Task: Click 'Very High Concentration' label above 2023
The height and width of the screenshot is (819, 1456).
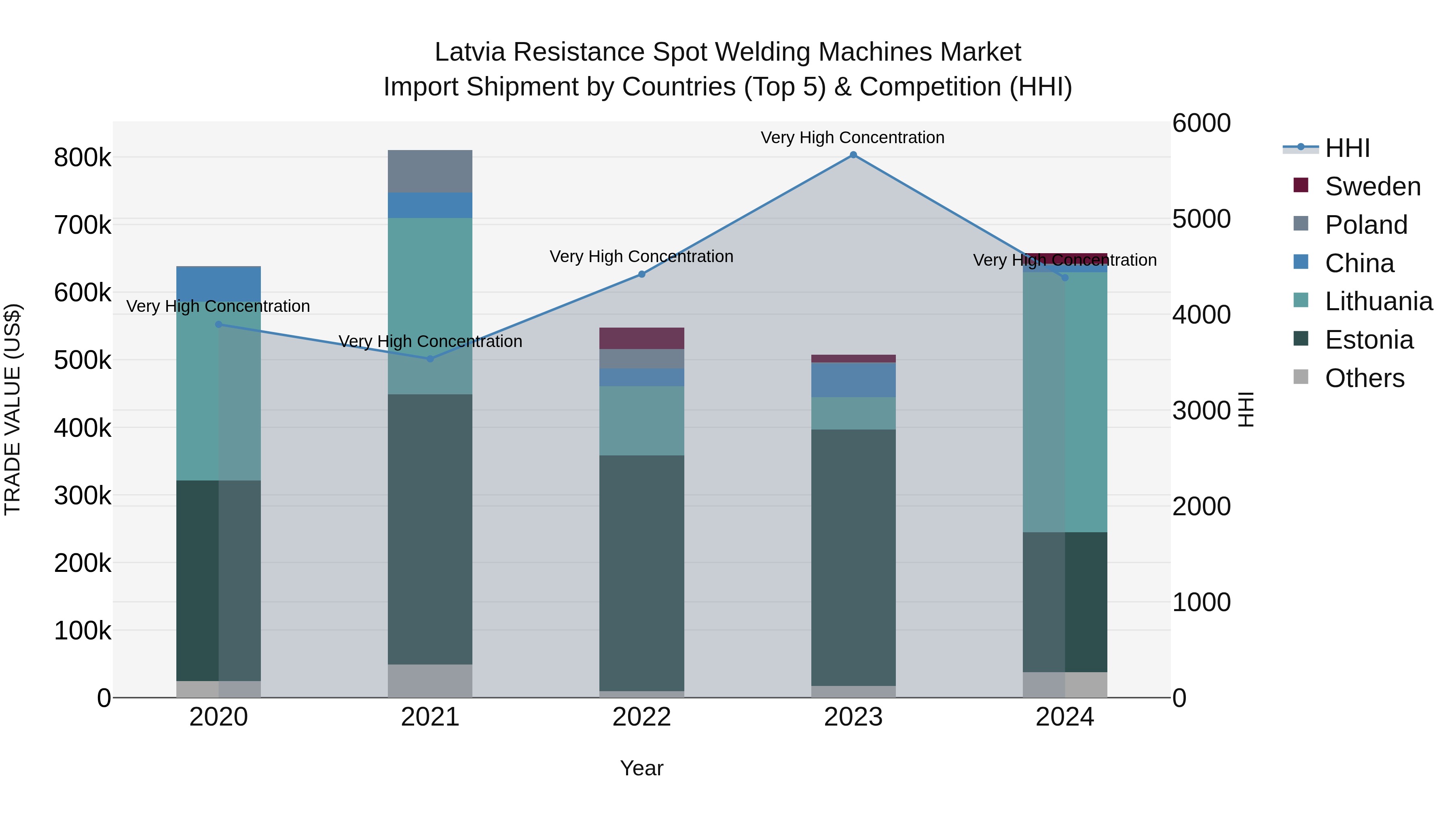Action: [x=853, y=138]
